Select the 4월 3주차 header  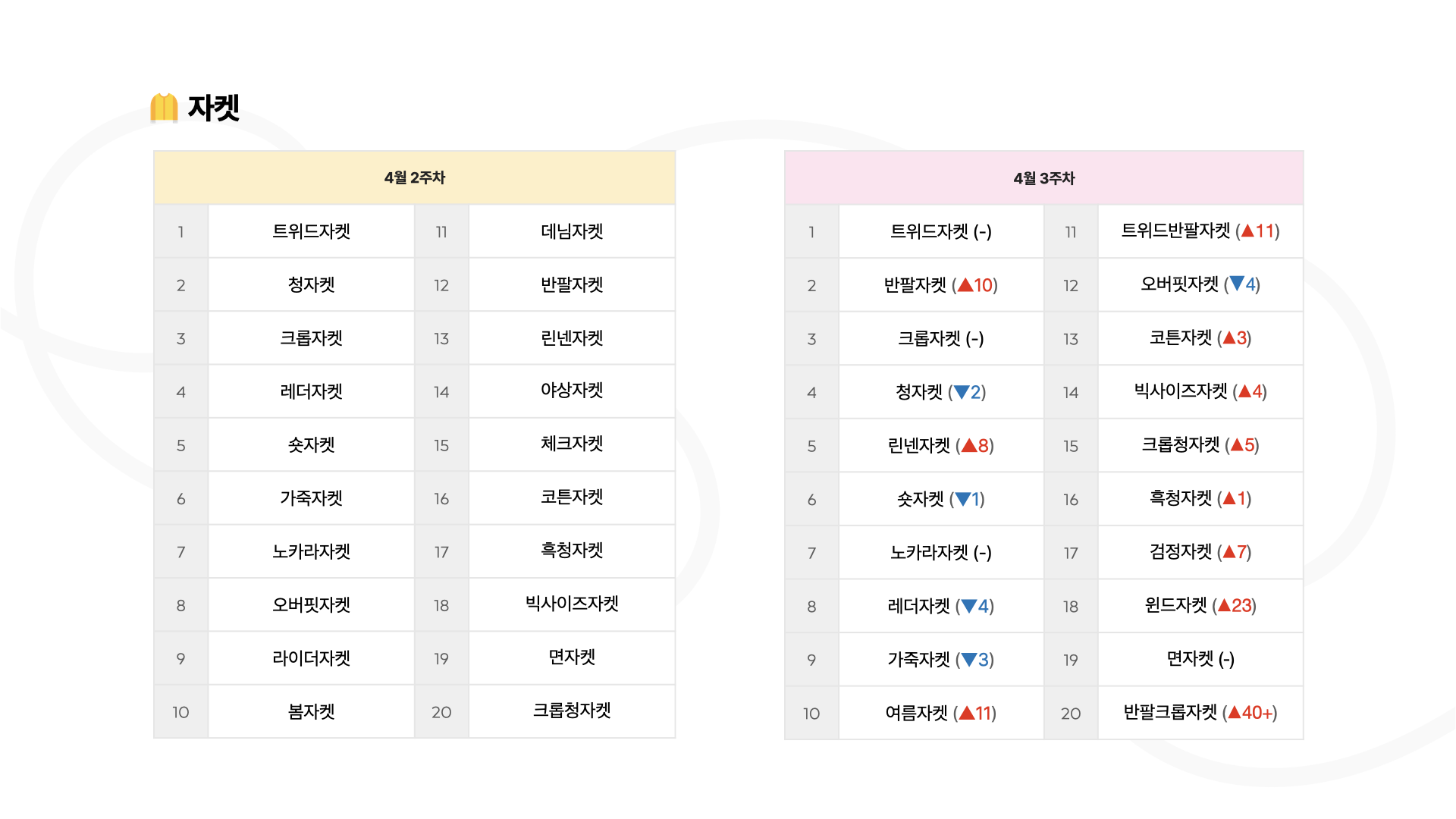[x=1044, y=178]
